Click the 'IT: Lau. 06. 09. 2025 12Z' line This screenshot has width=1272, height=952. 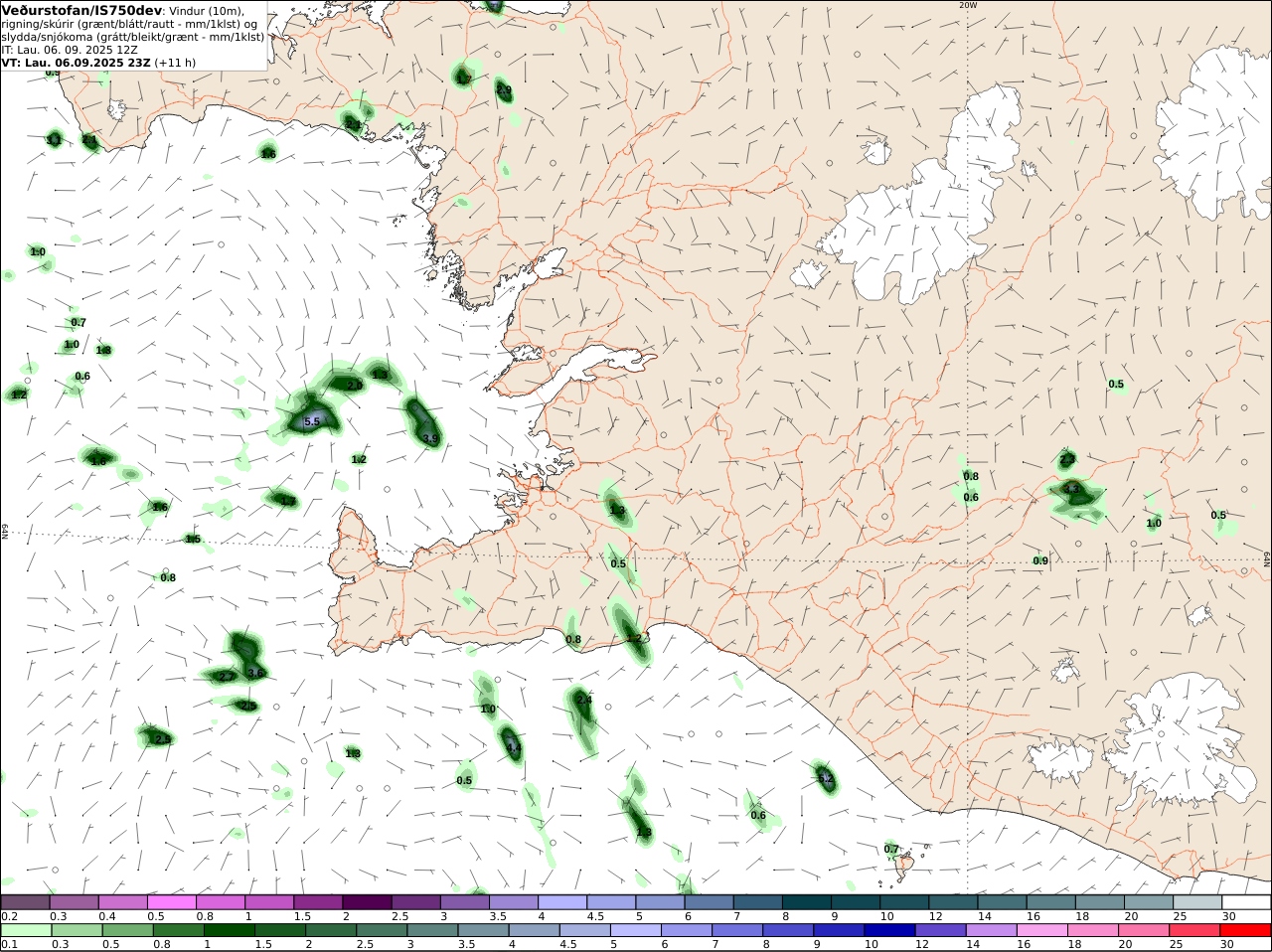(x=70, y=50)
